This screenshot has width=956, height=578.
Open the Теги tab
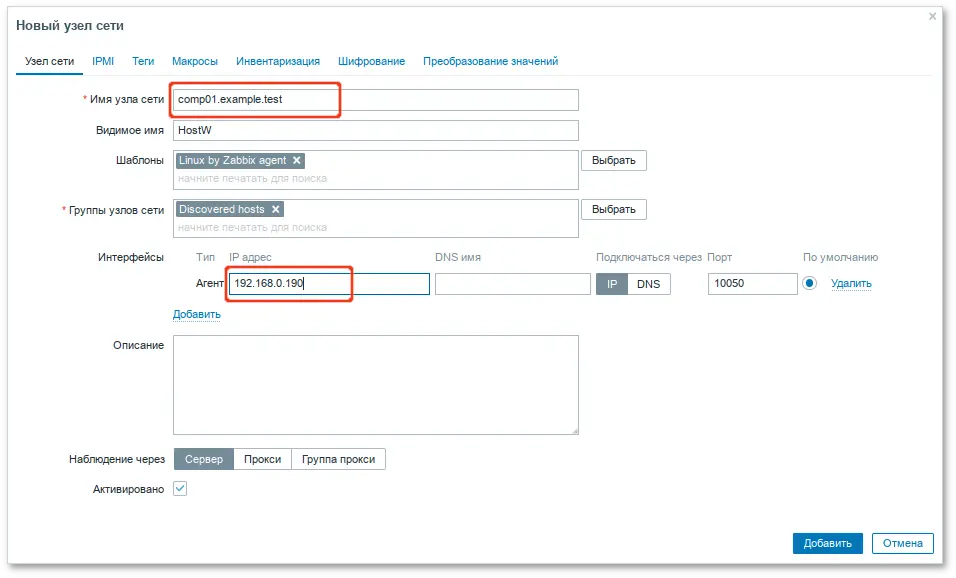point(143,60)
